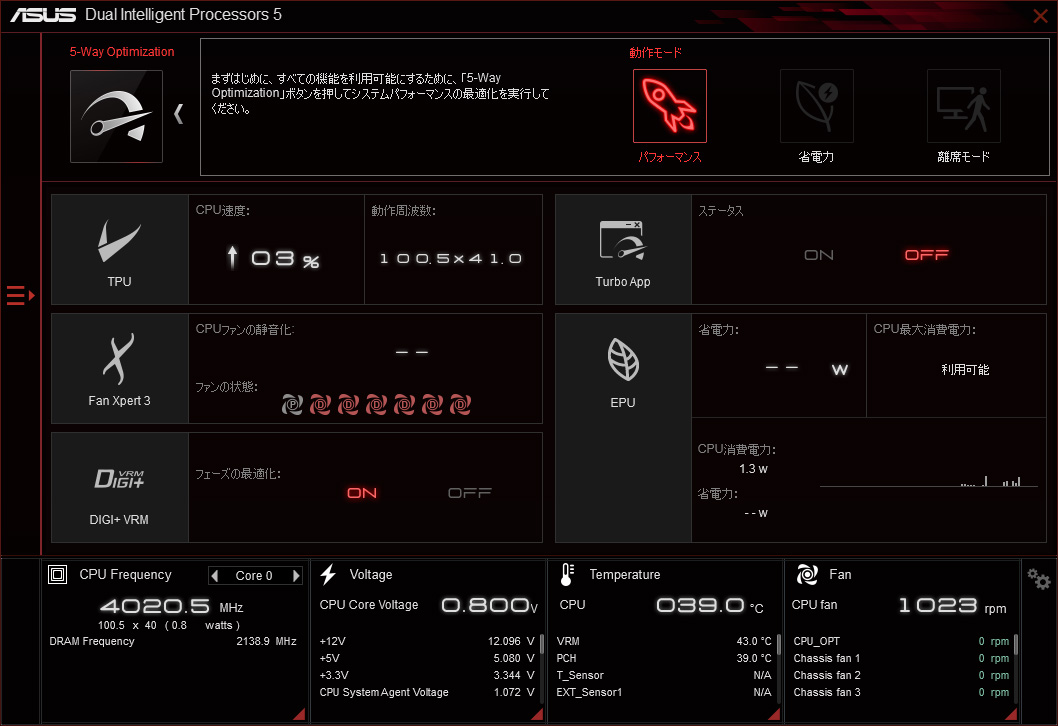
Task: Select the PCH temperature row
Action: pos(664,658)
